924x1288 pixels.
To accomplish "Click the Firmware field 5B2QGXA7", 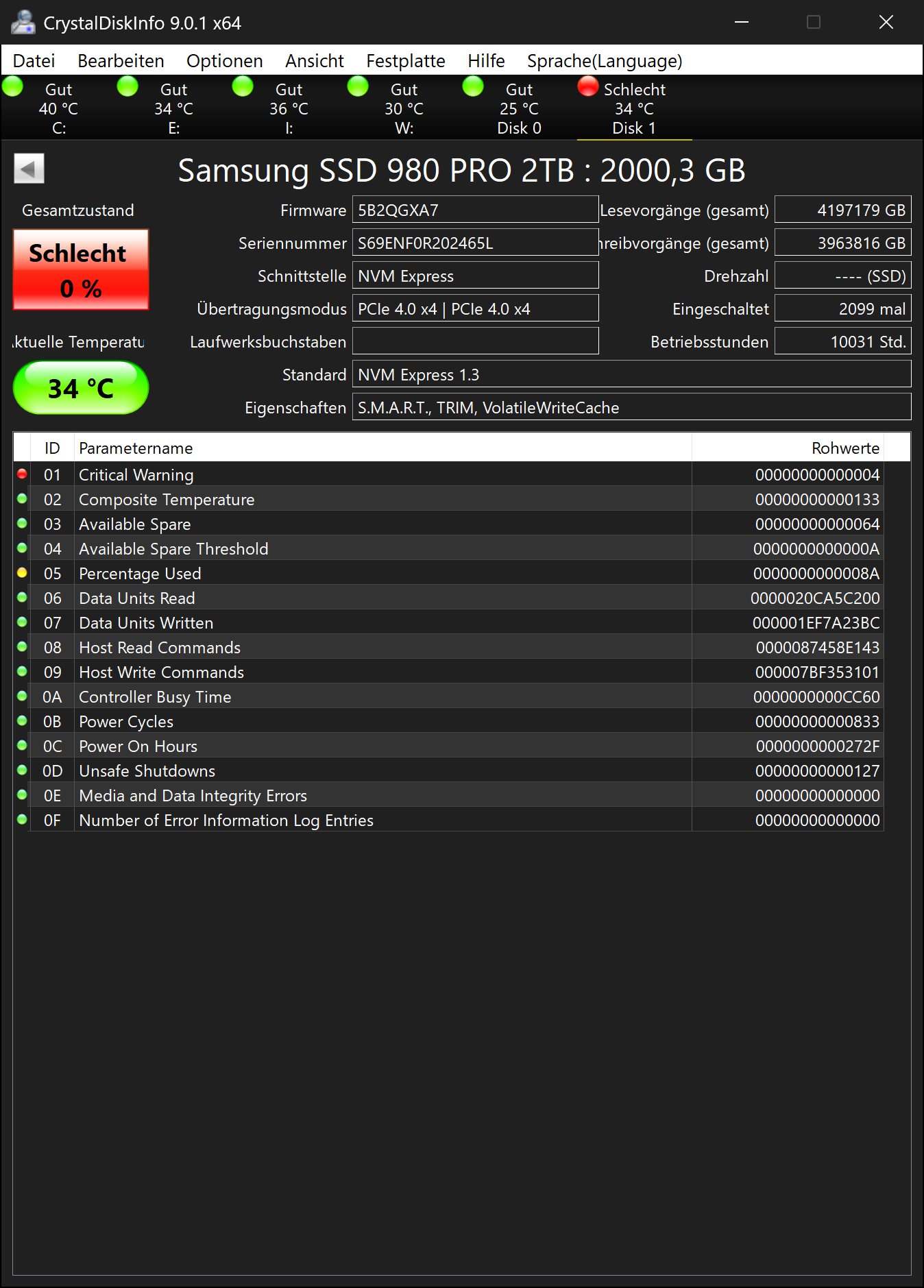I will 475,210.
